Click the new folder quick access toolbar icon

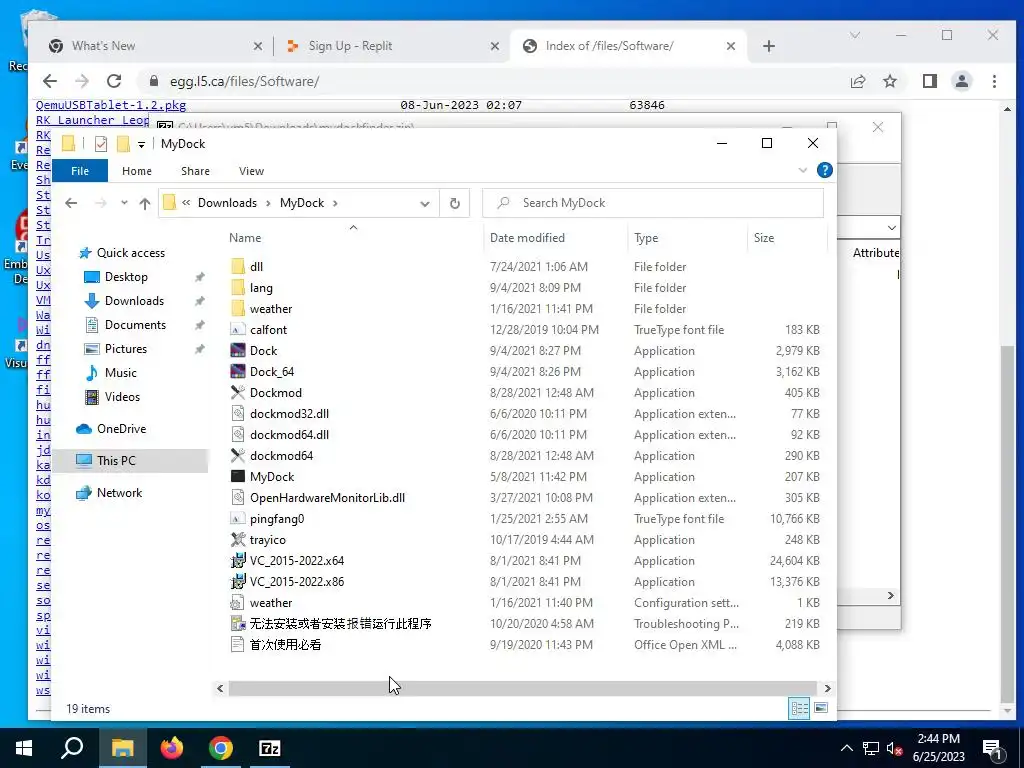pos(123,144)
